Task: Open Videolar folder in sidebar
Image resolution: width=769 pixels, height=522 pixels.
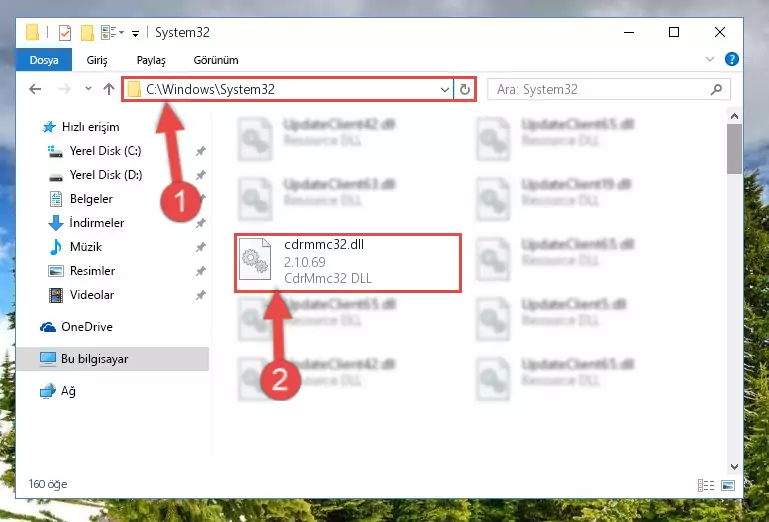Action: pyautogui.click(x=81, y=295)
